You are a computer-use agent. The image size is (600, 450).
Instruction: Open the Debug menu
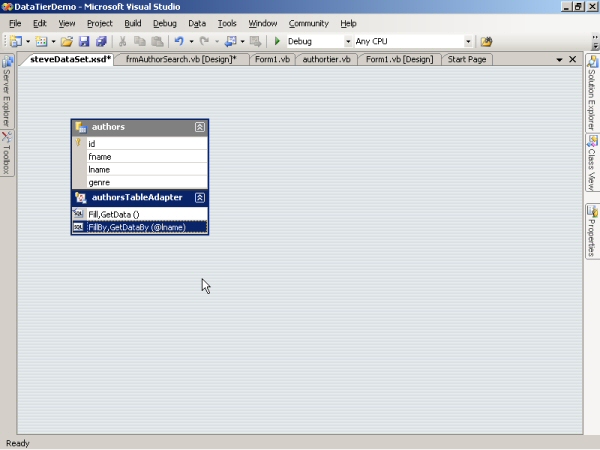tap(165, 23)
